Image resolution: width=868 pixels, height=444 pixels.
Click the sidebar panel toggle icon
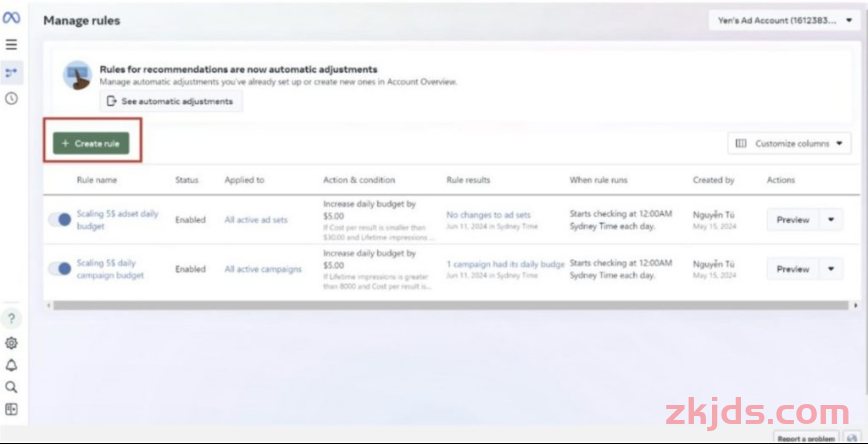[11, 409]
